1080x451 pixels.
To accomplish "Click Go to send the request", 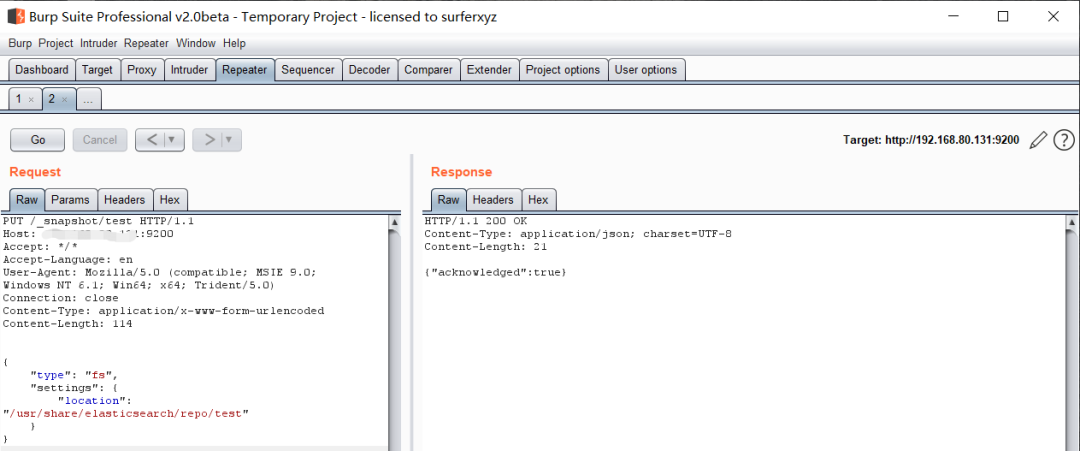I will click(x=38, y=140).
